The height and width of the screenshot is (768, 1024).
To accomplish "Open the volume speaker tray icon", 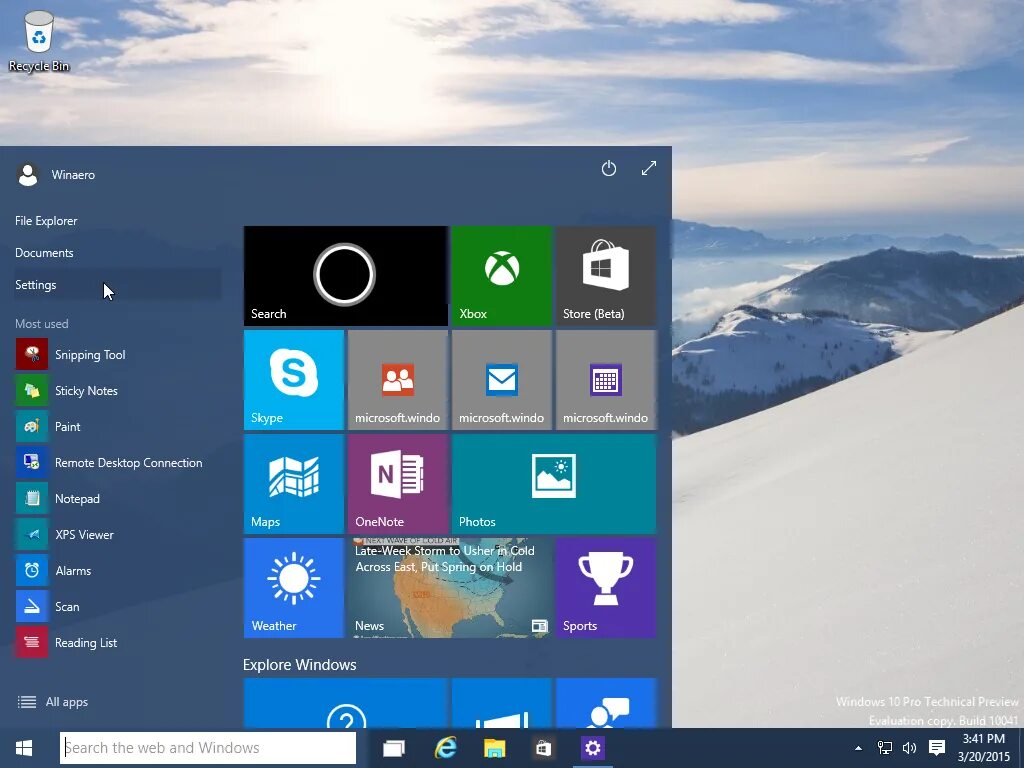I will (909, 748).
